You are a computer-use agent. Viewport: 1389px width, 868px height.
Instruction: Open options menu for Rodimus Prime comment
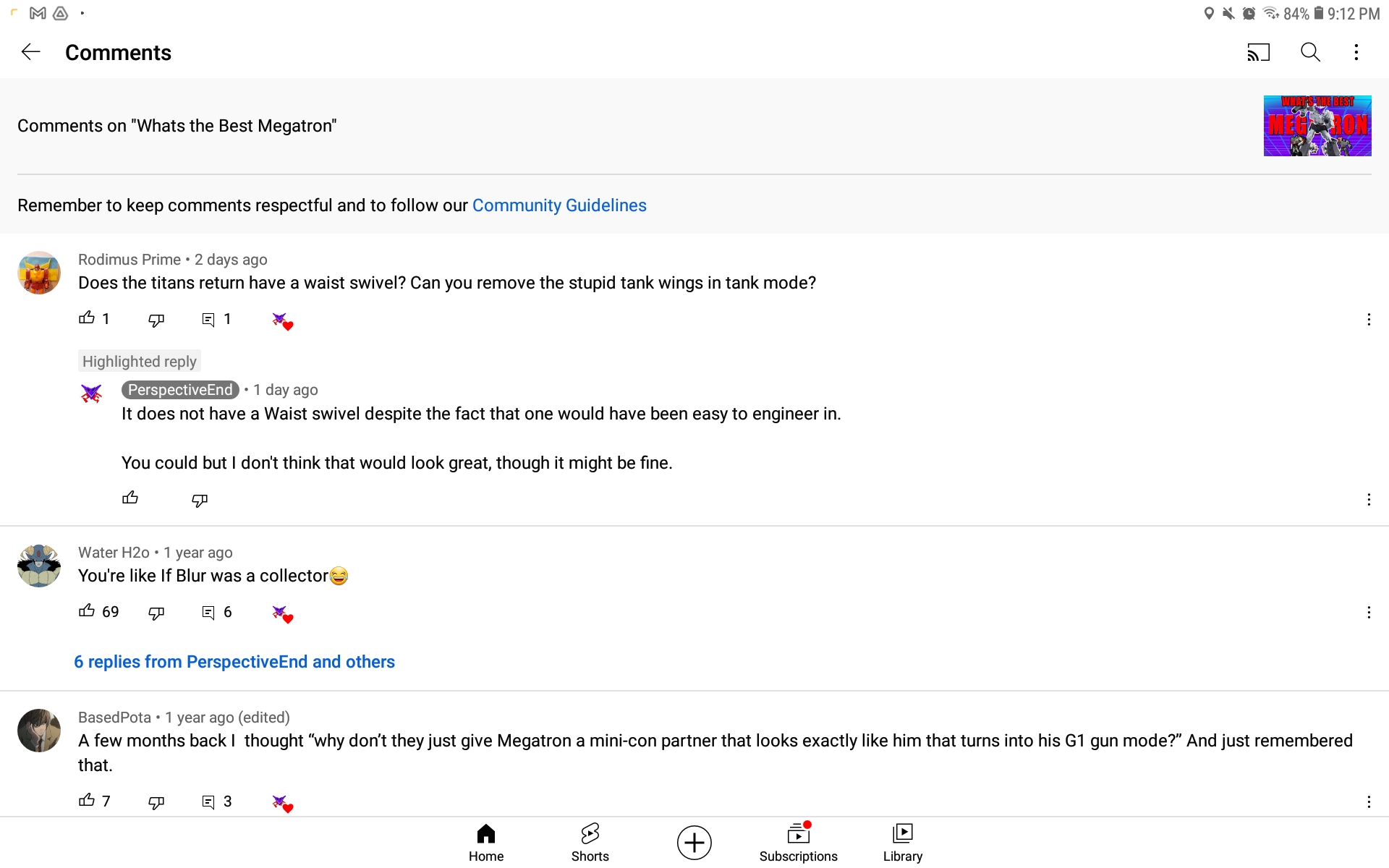[x=1368, y=320]
